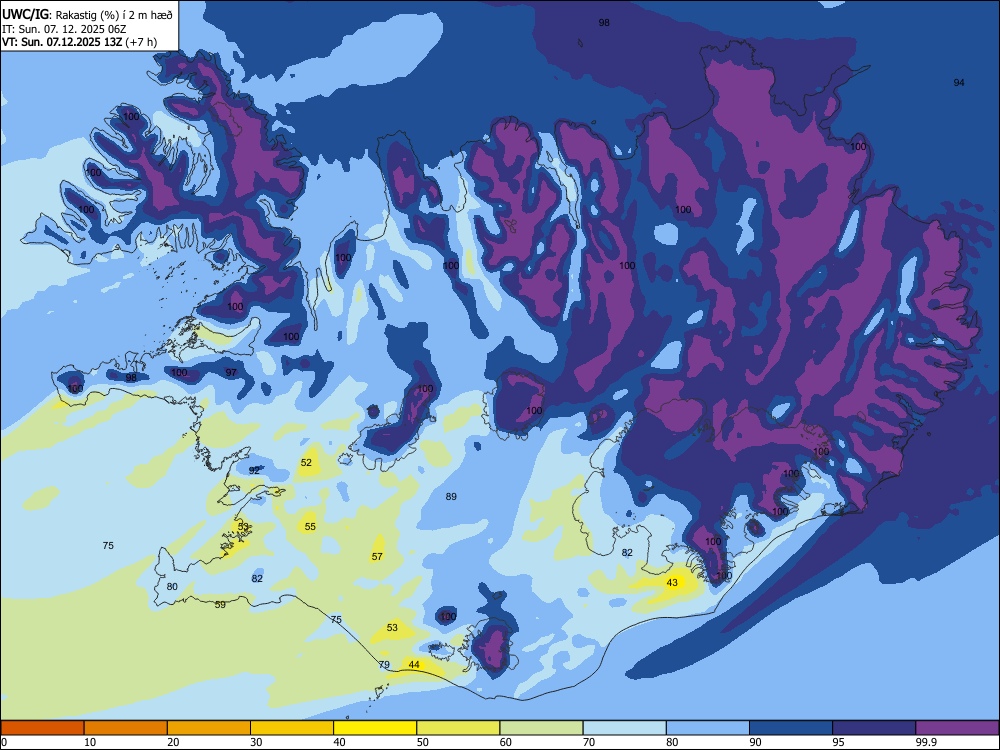This screenshot has width=1000, height=750.
Task: Select the legend scale label 40
Action: tap(339, 742)
